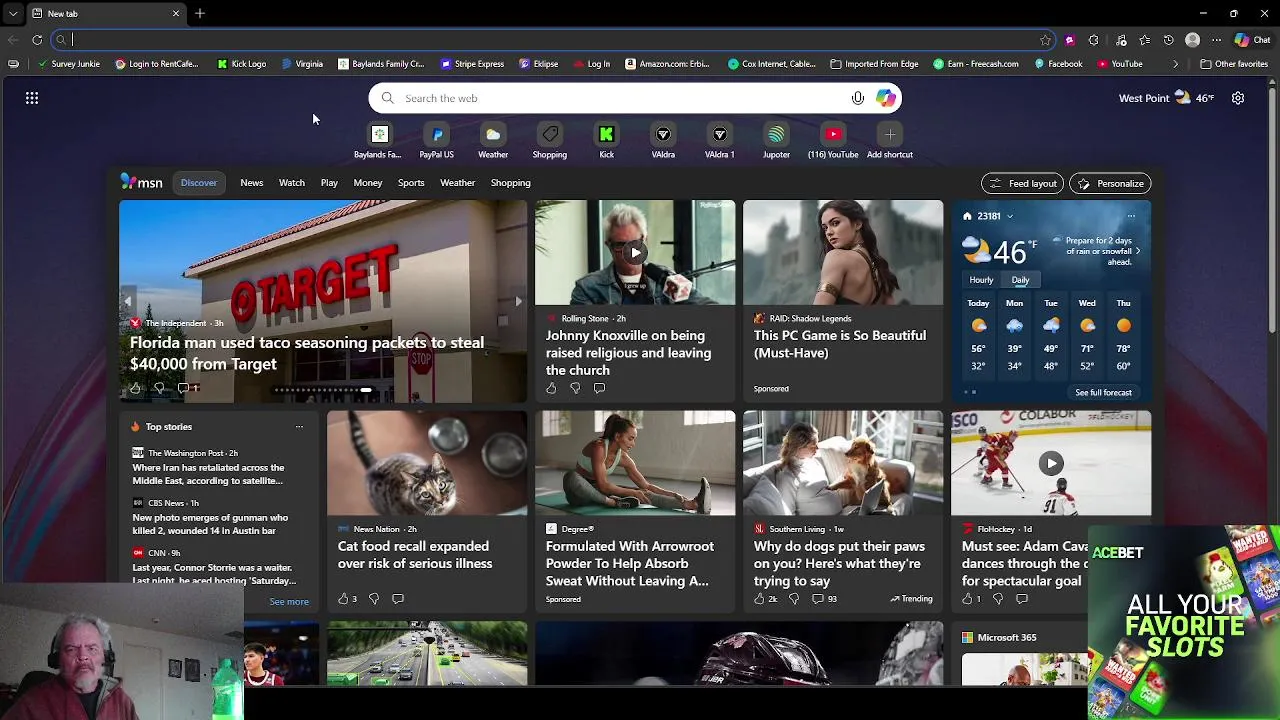Open the Weather shortcut tile
The height and width of the screenshot is (720, 1280).
(493, 141)
